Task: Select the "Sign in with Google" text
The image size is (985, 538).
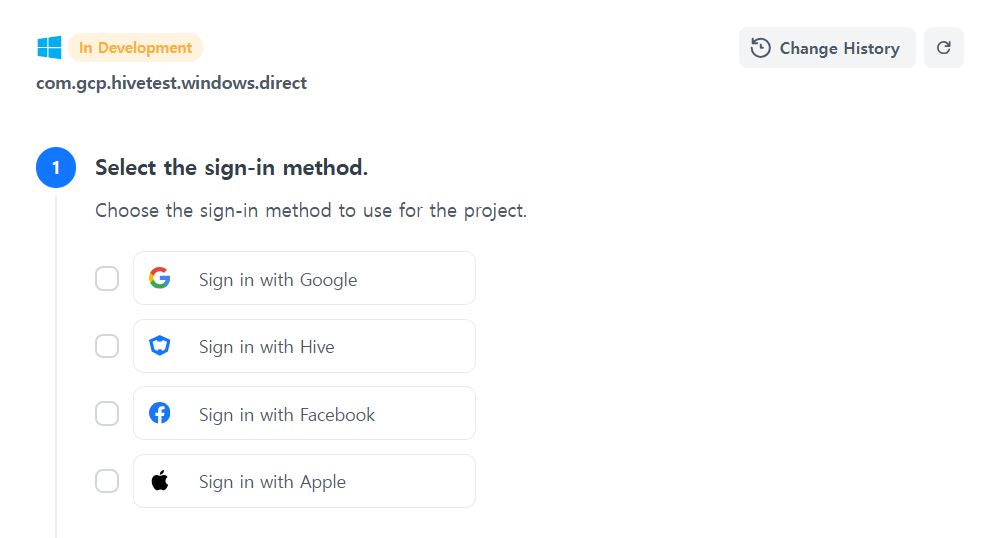Action: pyautogui.click(x=278, y=280)
